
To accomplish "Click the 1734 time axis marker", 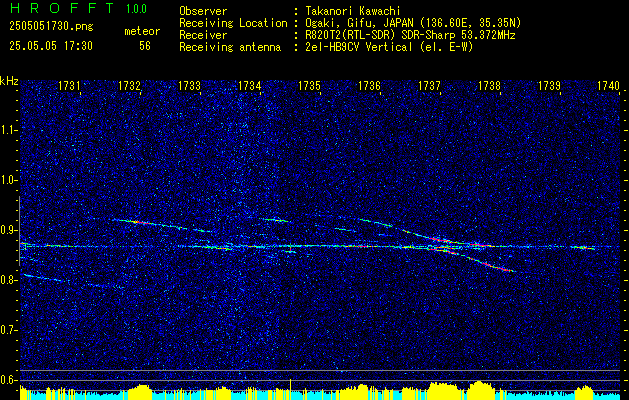I will (250, 86).
